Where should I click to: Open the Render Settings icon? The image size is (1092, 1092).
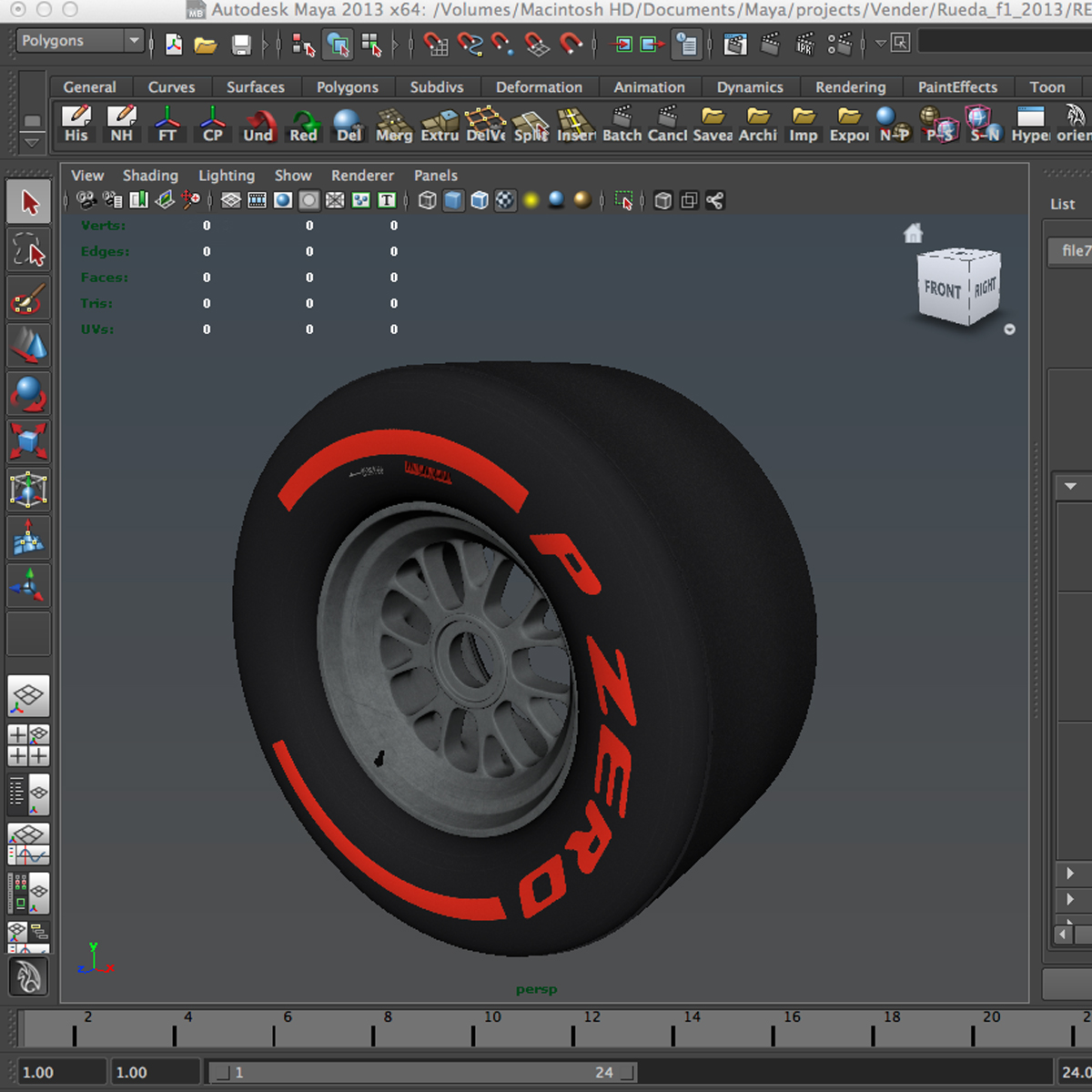click(x=839, y=44)
